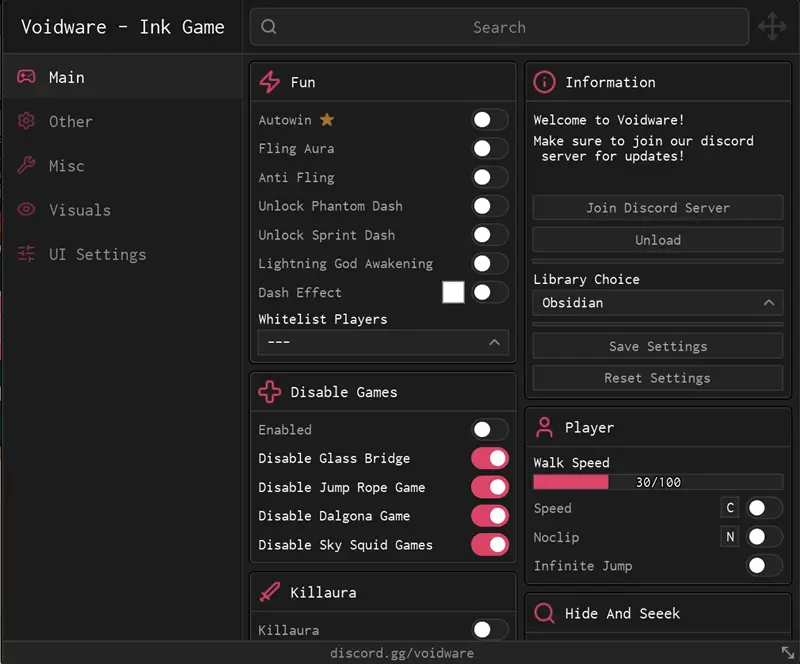This screenshot has width=800, height=664.
Task: Click the resize arrow icon at bottom corner
Action: tap(788, 652)
